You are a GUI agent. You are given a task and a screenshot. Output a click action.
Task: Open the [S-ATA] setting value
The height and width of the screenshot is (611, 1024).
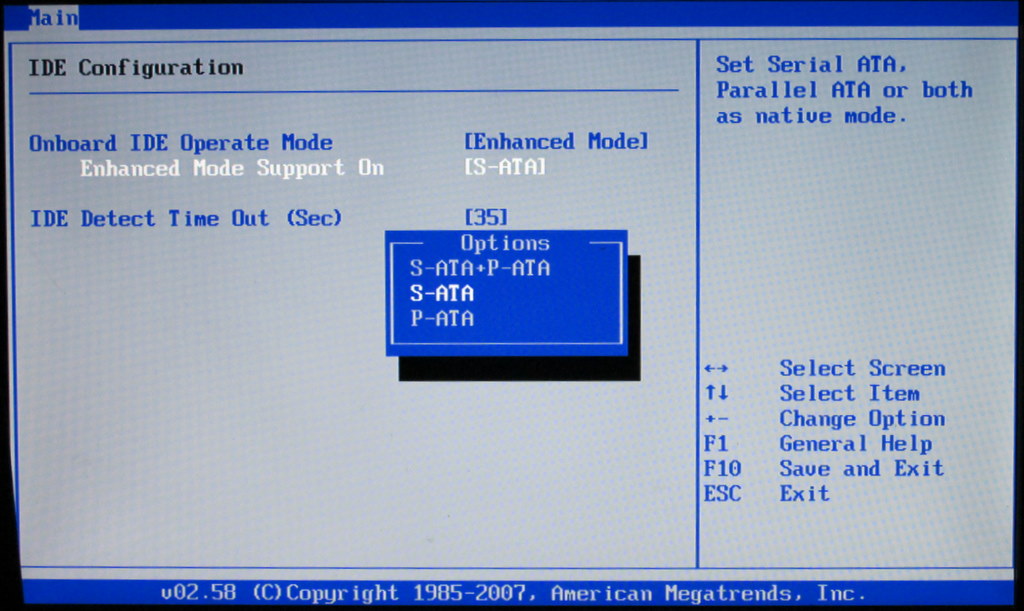[x=505, y=167]
